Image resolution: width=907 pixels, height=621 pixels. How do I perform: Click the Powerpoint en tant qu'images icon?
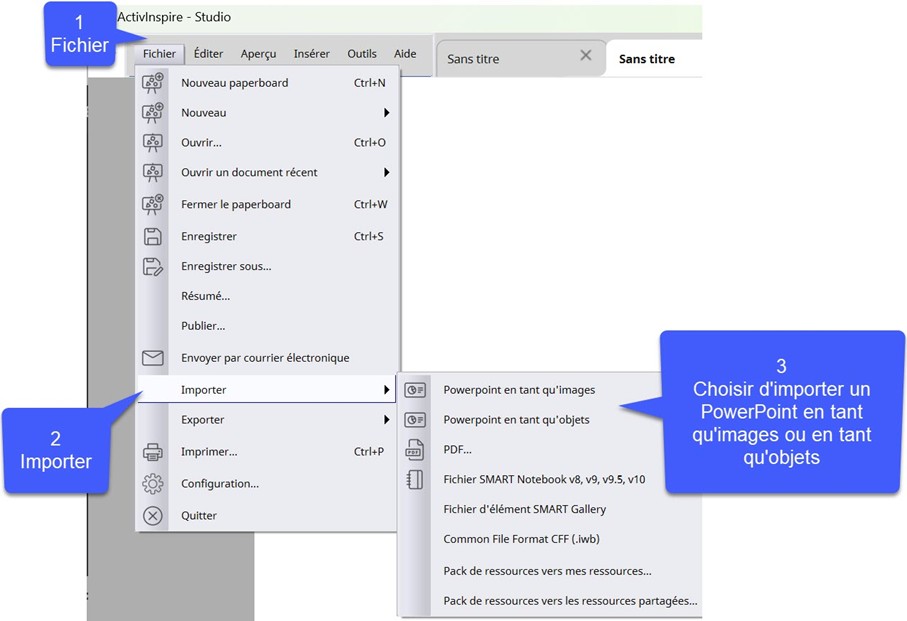click(415, 390)
